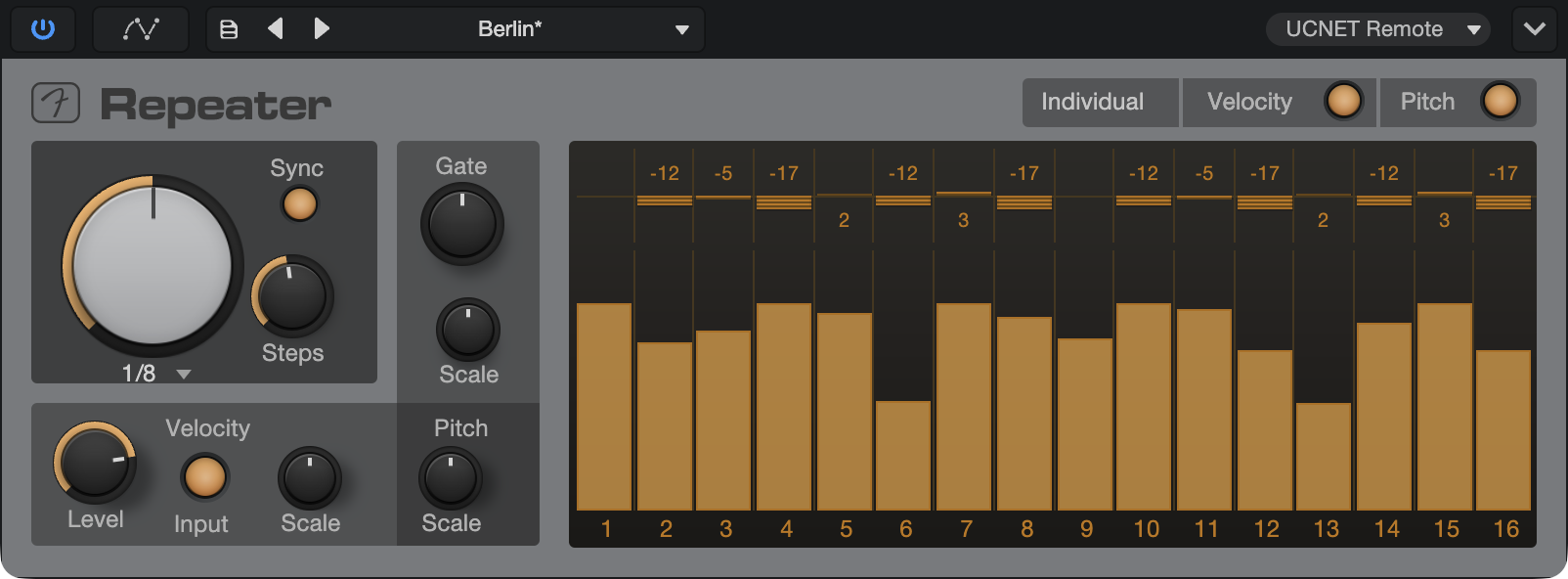1568x579 pixels.
Task: Click the velocity bar for step 7
Action: click(x=964, y=407)
